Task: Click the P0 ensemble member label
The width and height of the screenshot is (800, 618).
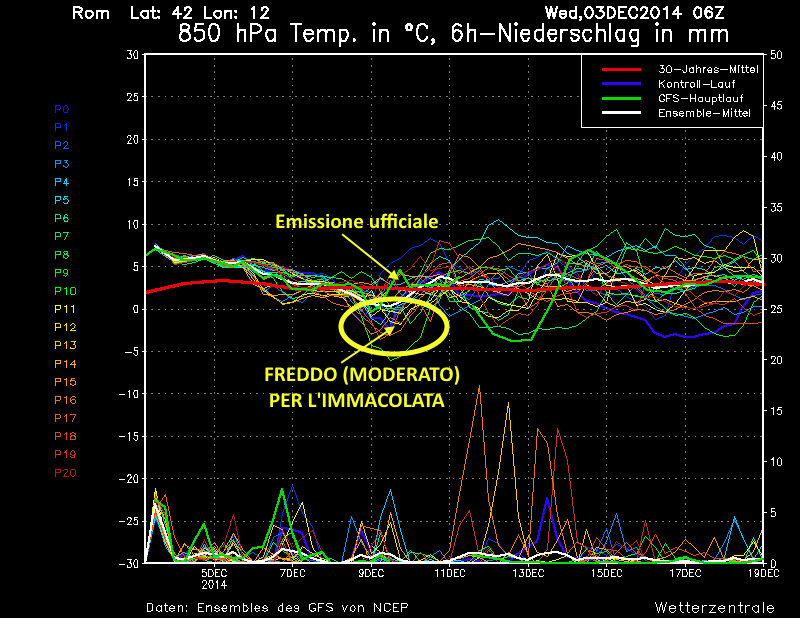Action: coord(61,109)
